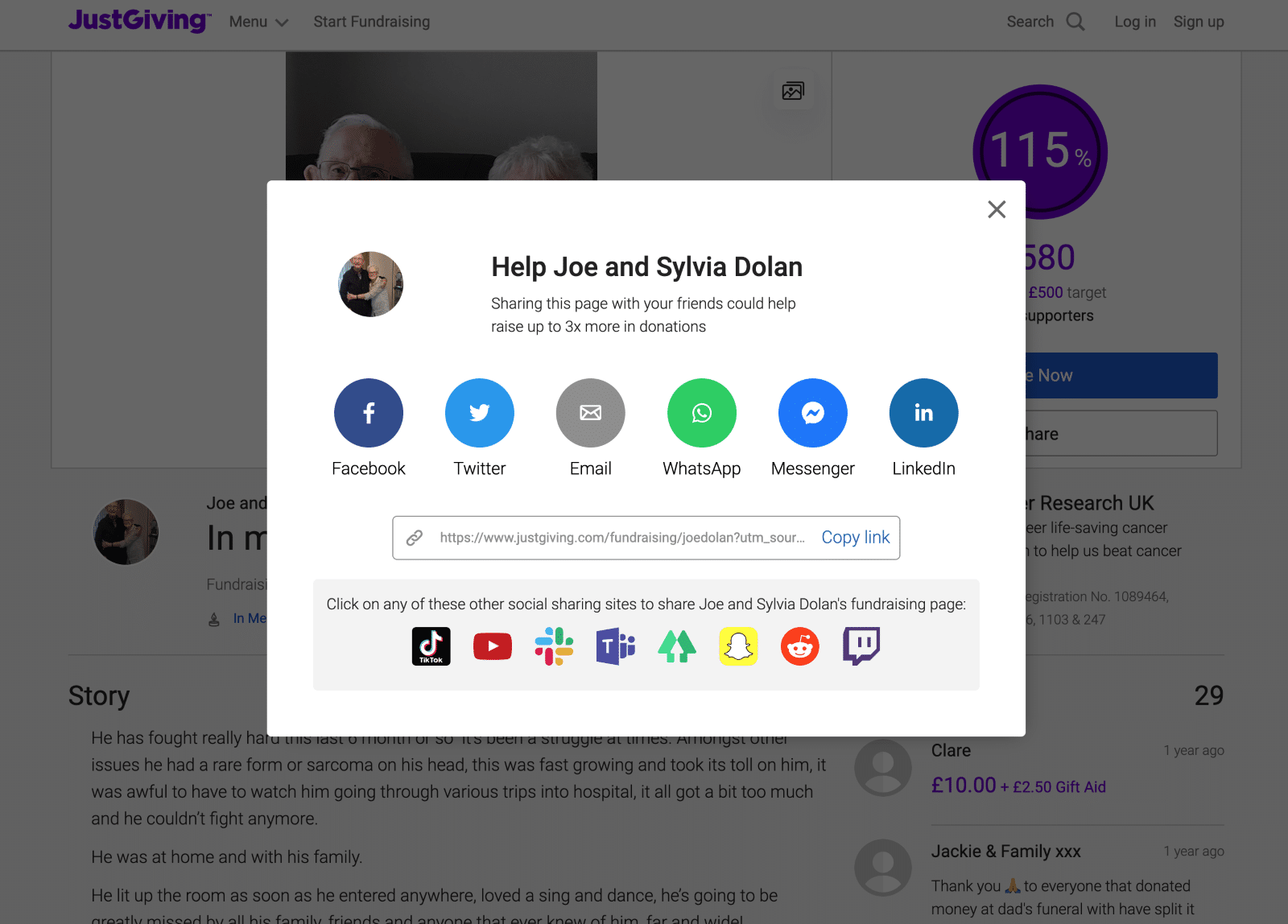
Task: Share via the Messenger icon
Action: coord(813,413)
